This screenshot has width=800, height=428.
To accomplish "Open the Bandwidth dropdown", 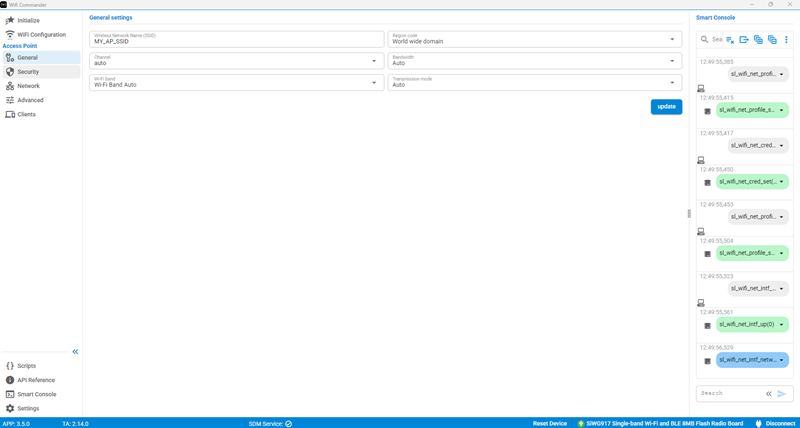I will coord(535,61).
